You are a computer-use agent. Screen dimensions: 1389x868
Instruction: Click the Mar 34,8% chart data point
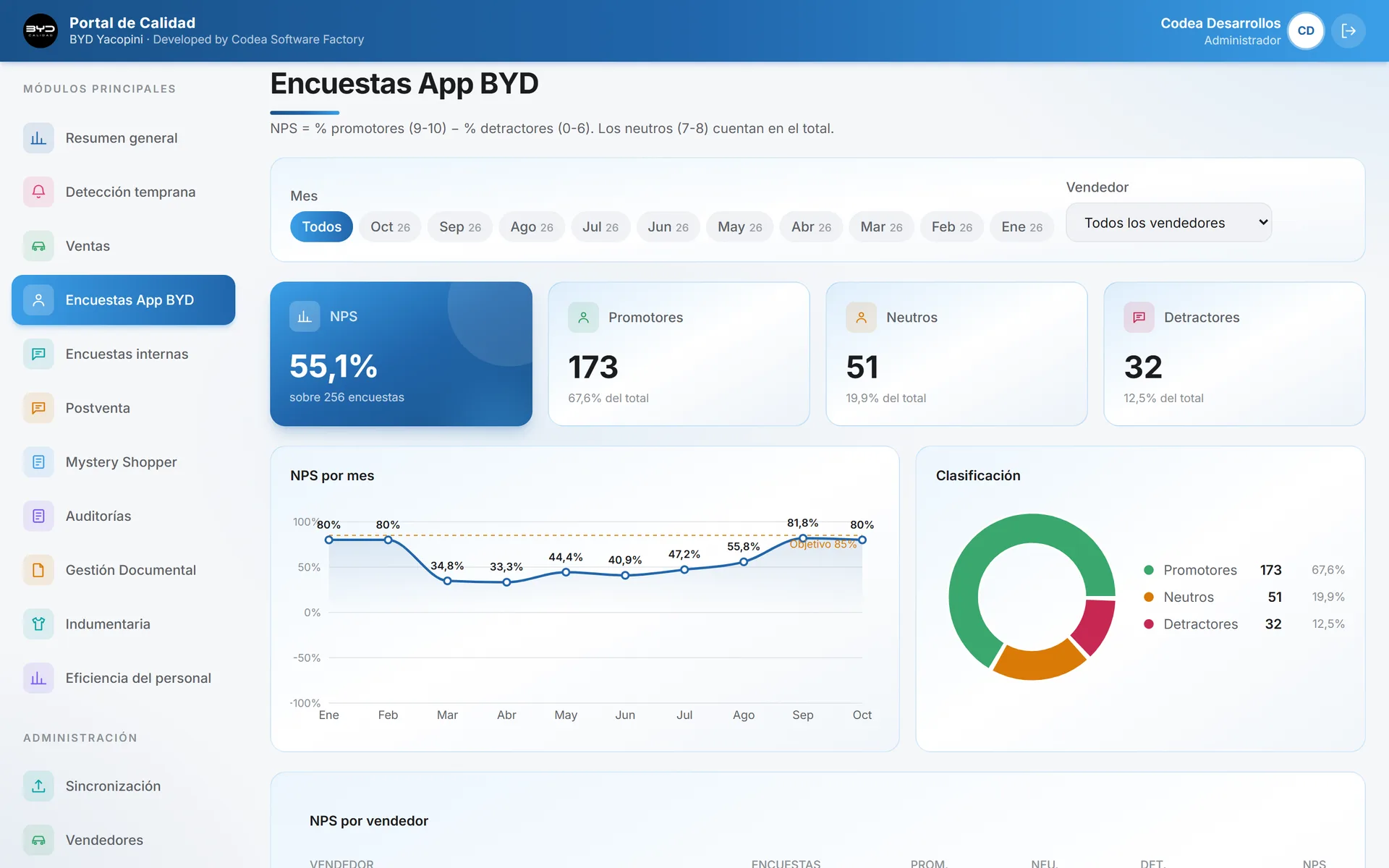click(447, 581)
